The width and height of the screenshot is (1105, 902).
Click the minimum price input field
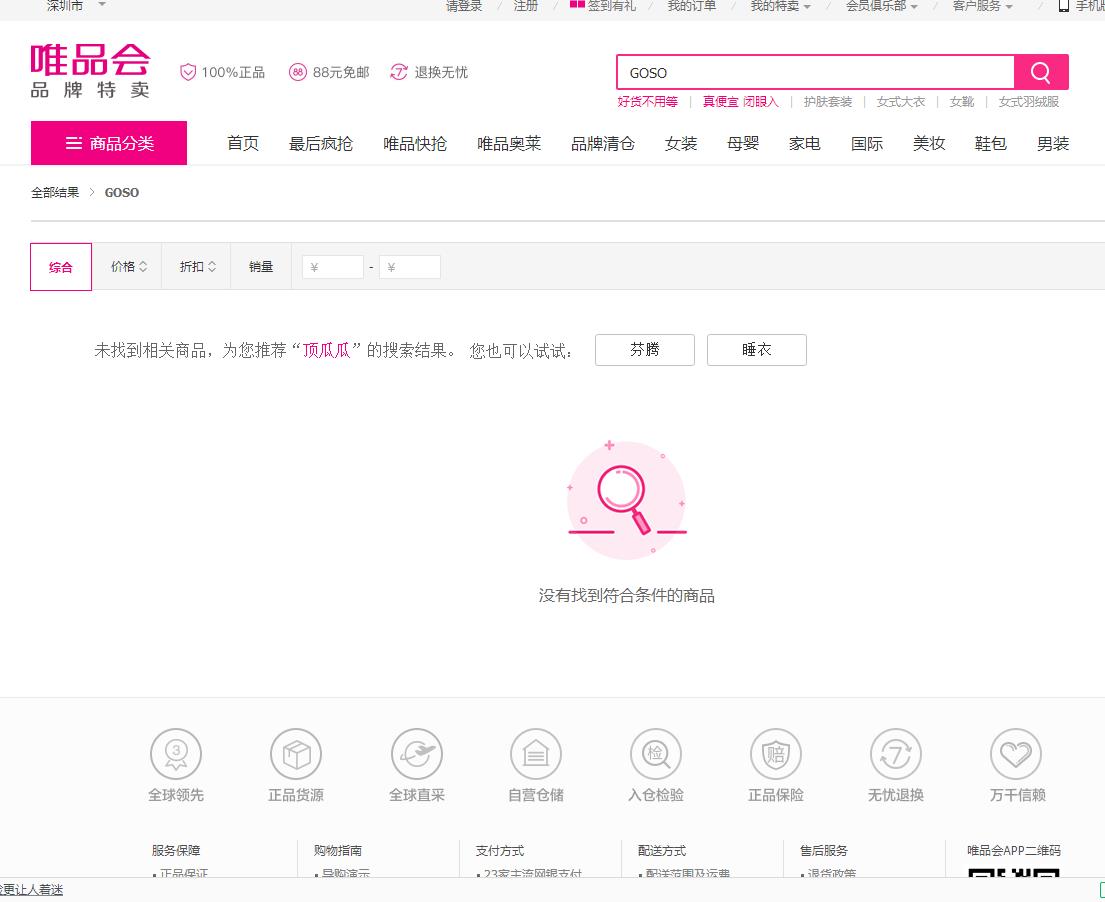tap(333, 267)
